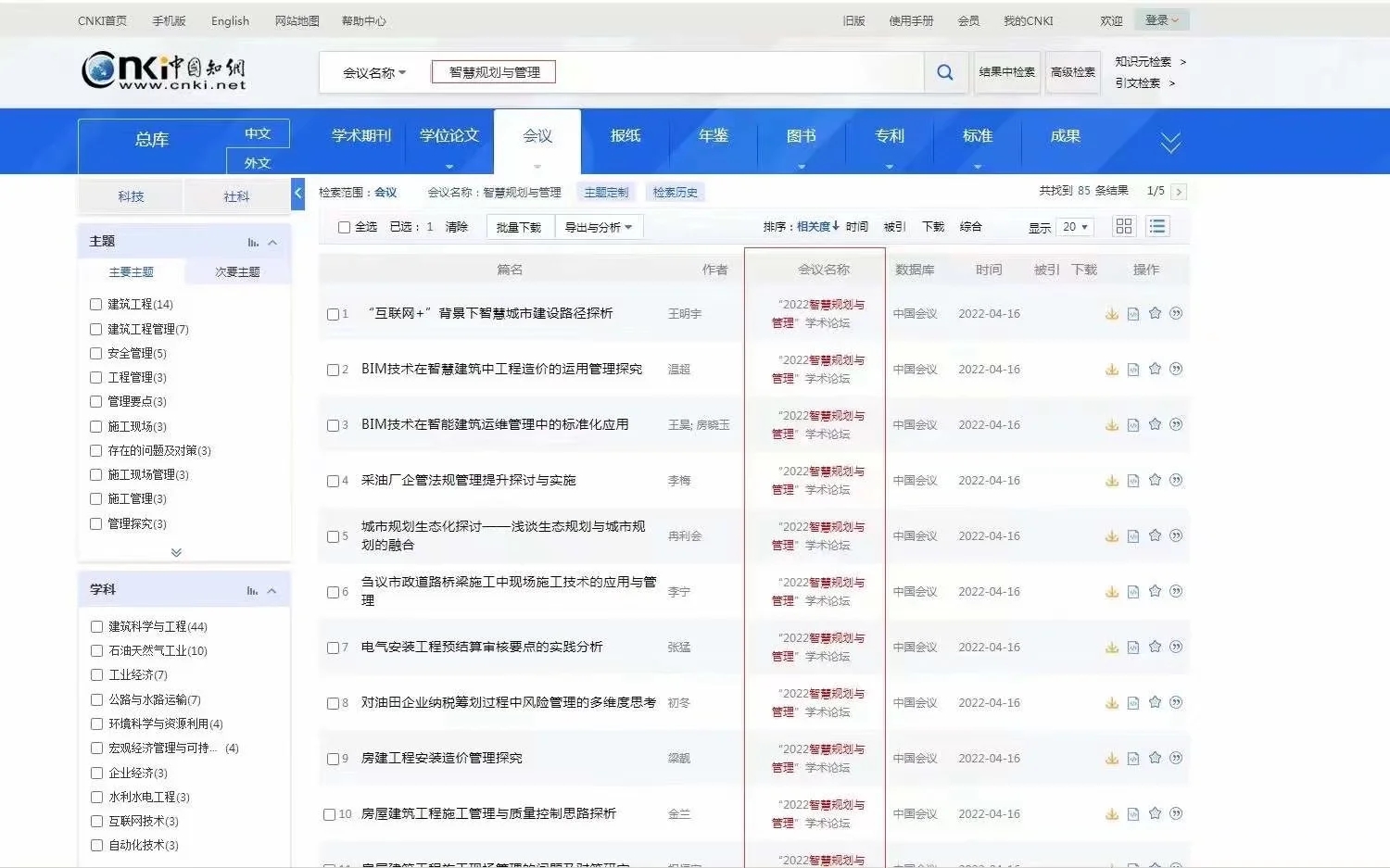The image size is (1390, 868).
Task: Select the 社科 tab in sidebar
Action: [236, 196]
